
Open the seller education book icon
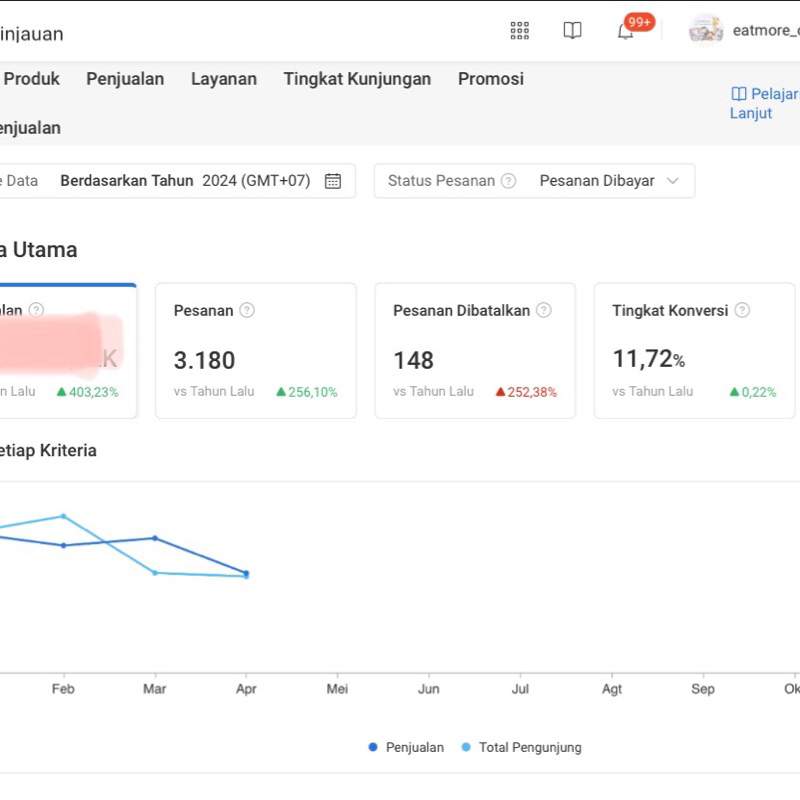click(572, 31)
